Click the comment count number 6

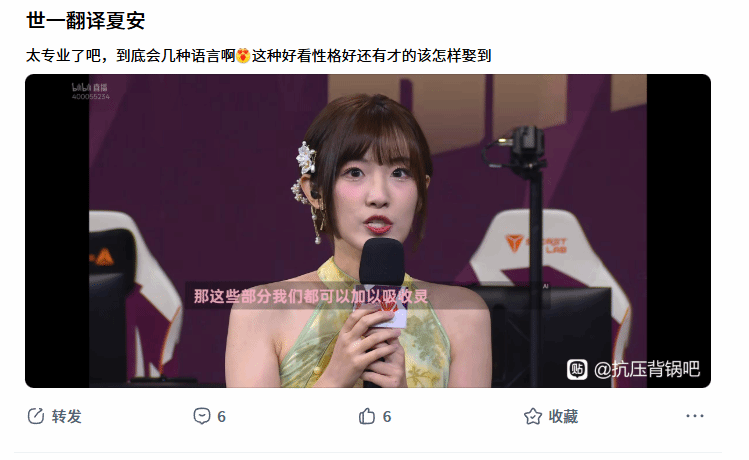pos(221,417)
